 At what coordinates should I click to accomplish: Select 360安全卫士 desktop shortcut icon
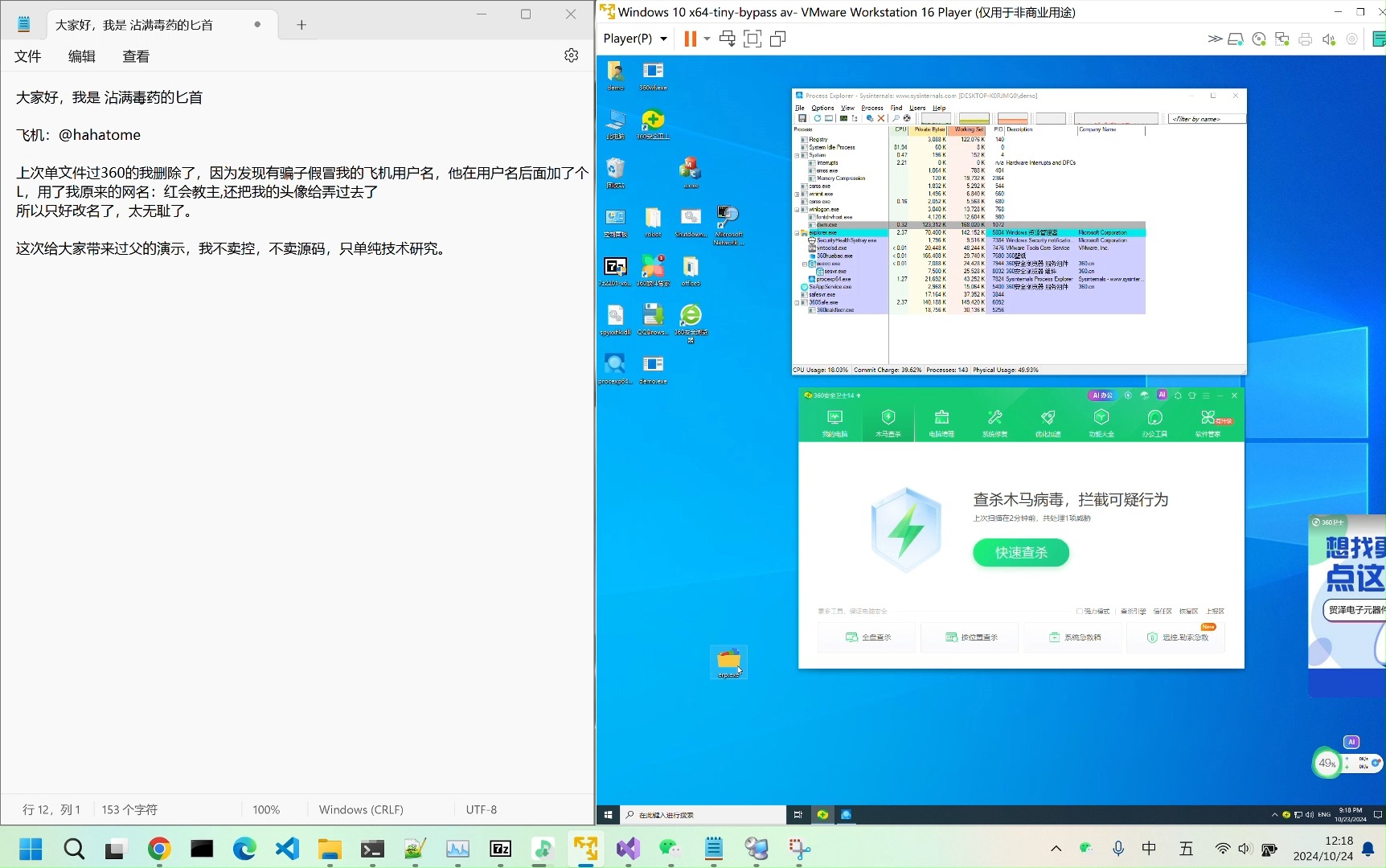tap(653, 125)
